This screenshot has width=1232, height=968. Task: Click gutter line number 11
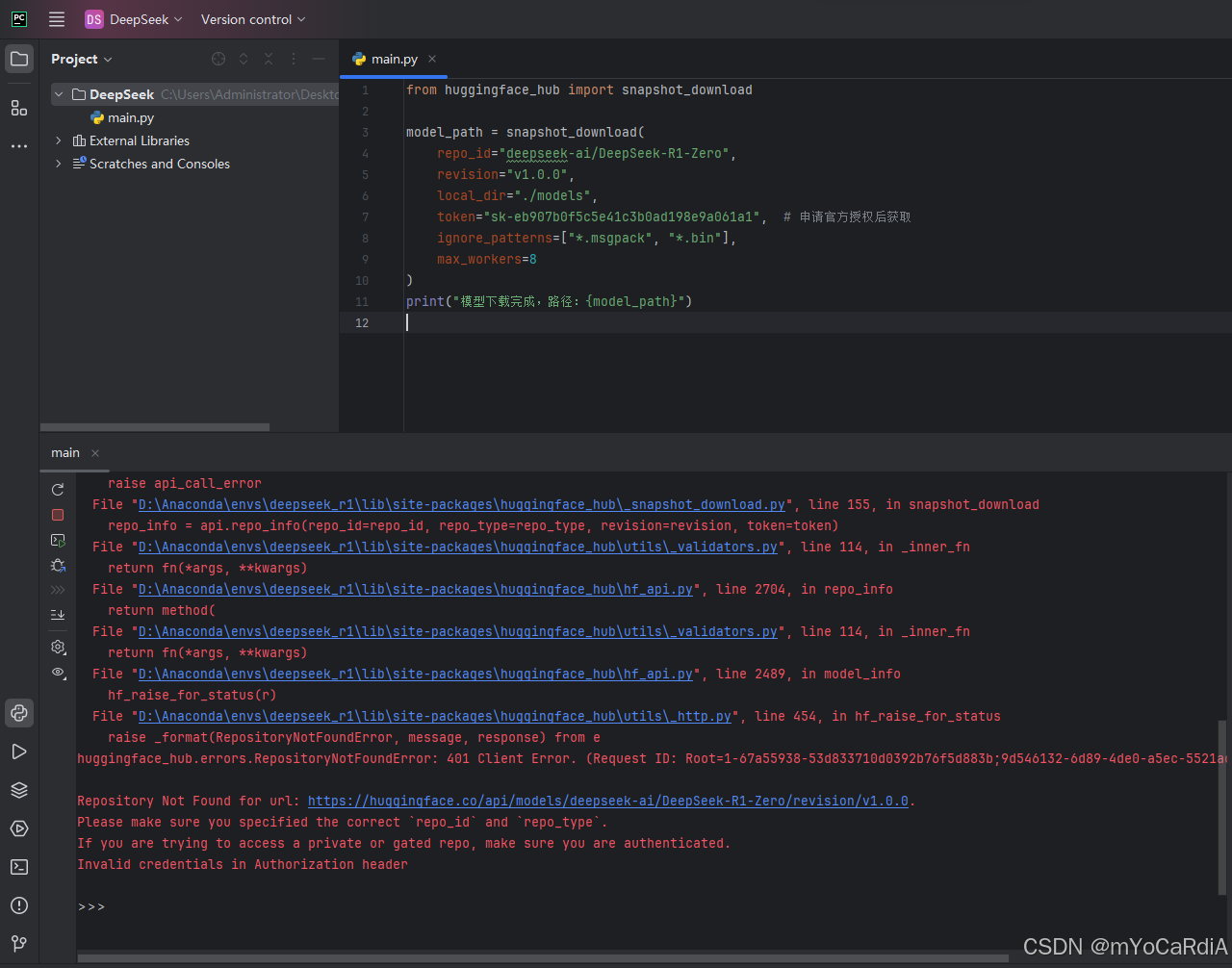coord(362,301)
